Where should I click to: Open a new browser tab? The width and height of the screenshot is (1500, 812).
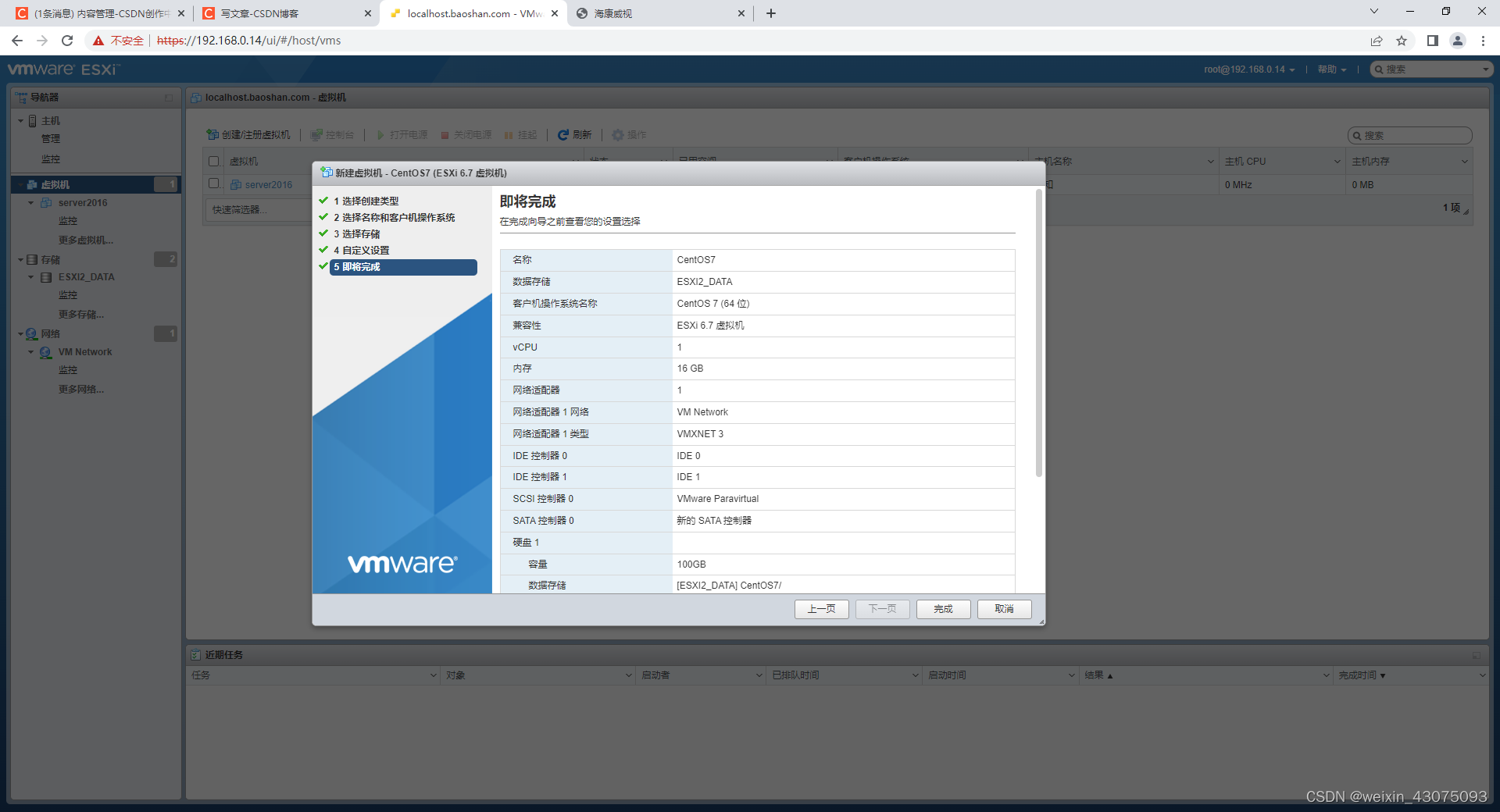click(x=771, y=13)
